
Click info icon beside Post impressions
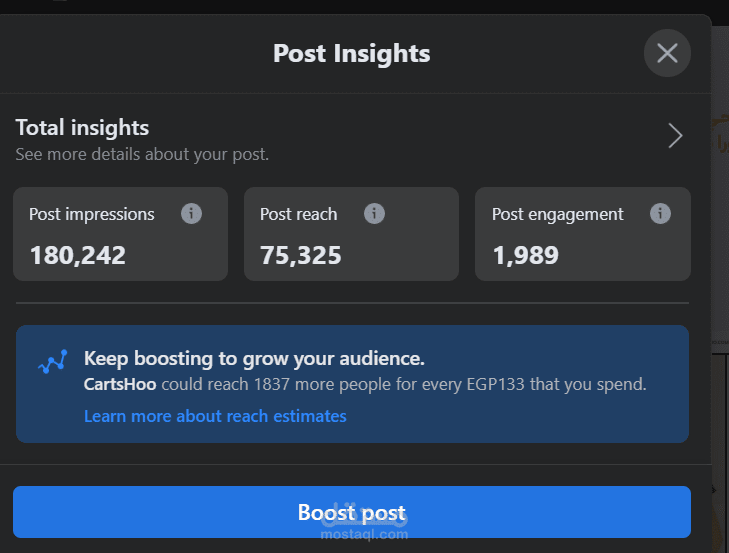[x=191, y=214]
